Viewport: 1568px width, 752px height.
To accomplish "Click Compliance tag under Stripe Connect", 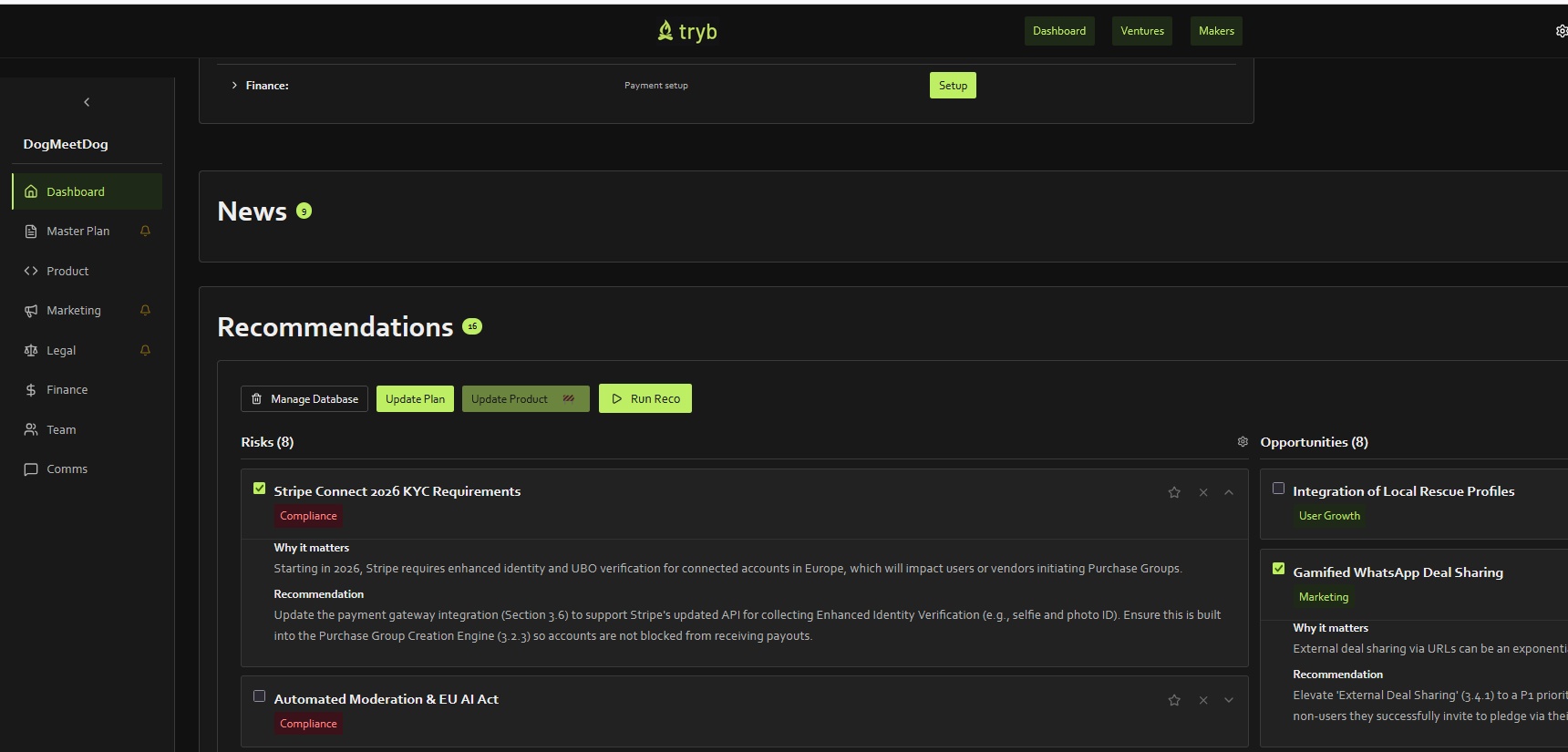I will [308, 516].
